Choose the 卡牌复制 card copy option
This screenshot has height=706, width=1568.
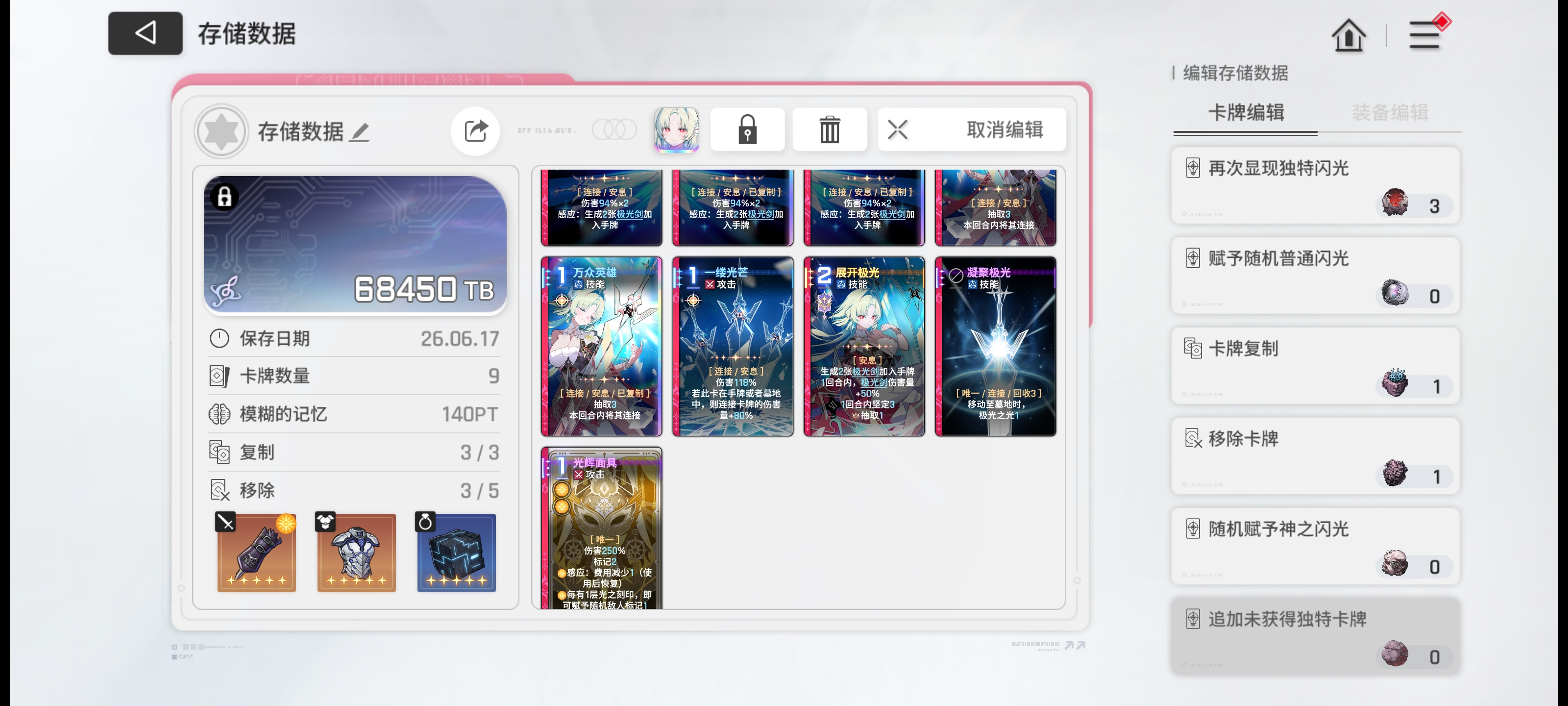[1315, 365]
